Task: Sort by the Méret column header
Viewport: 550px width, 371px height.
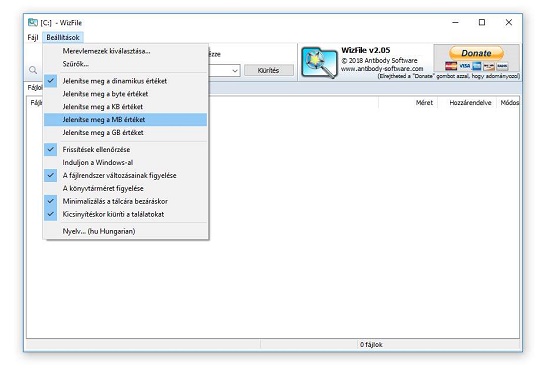Action: [x=408, y=103]
